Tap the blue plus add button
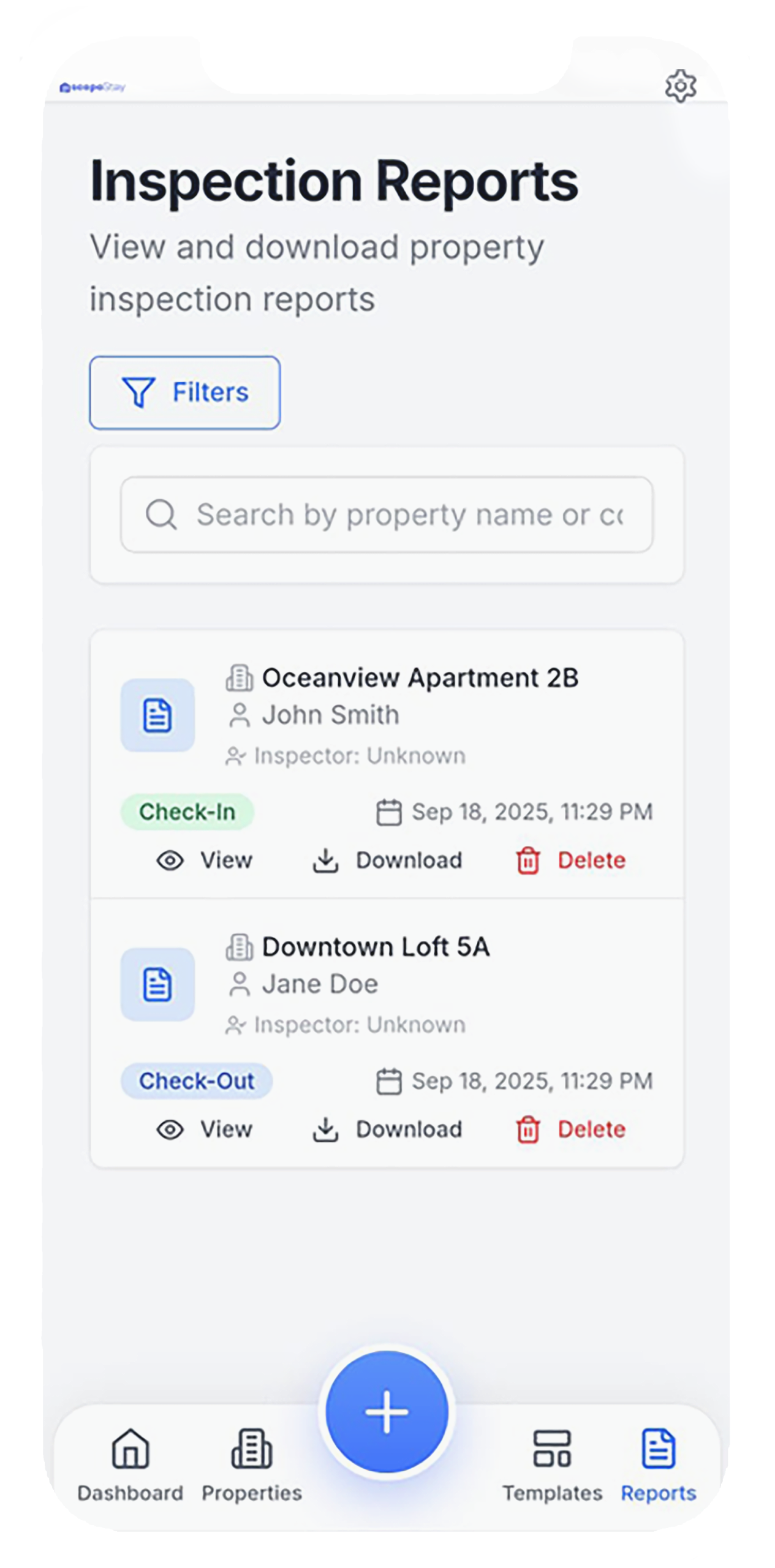The height and width of the screenshot is (1568, 775). (387, 1411)
